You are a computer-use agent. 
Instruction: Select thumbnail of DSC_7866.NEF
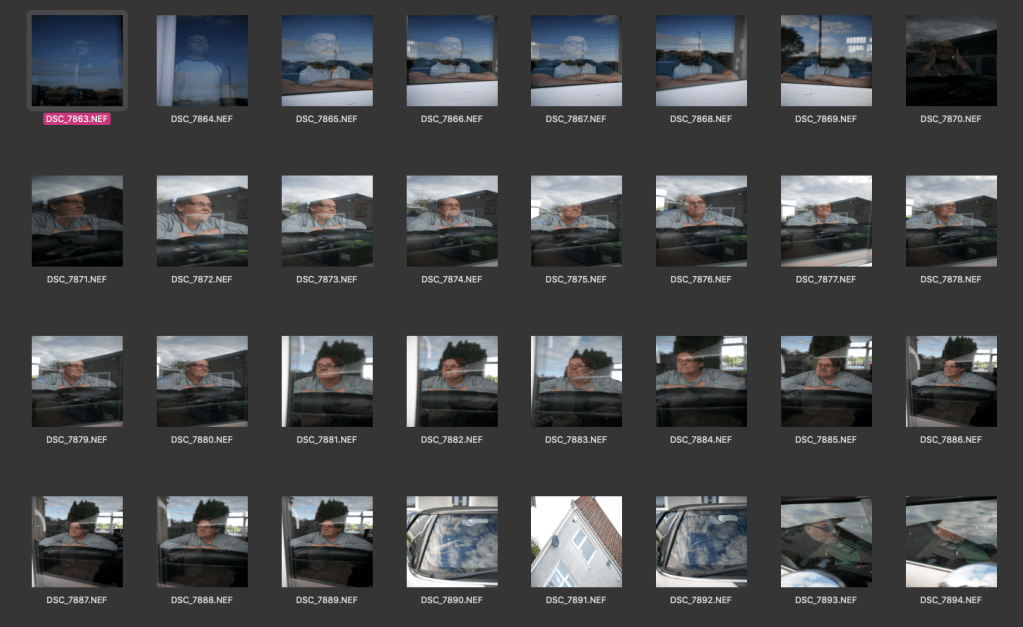(451, 60)
